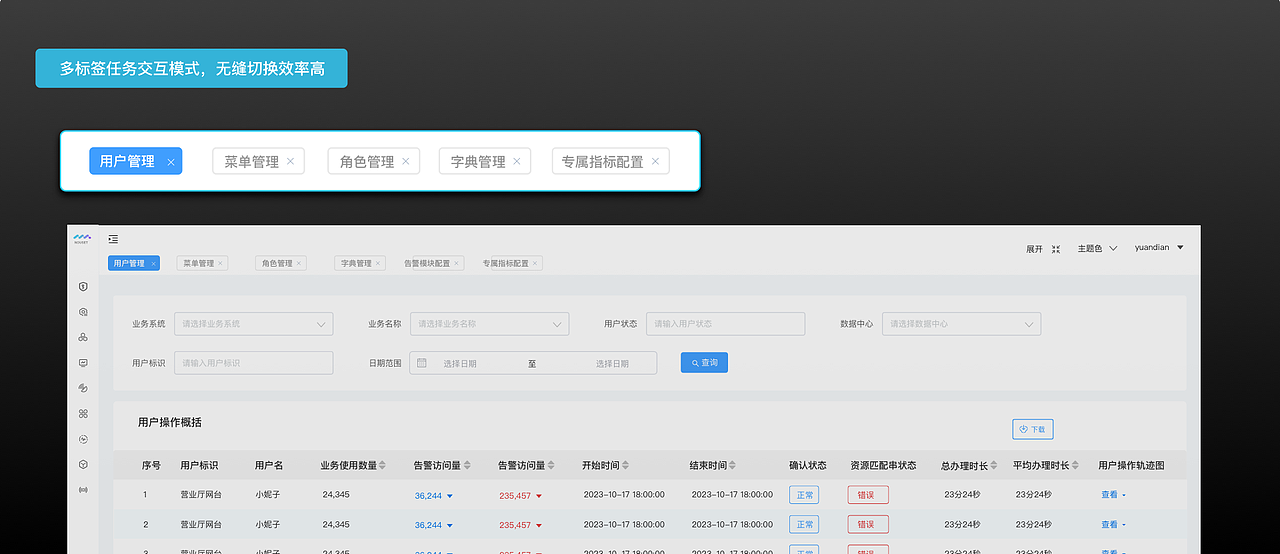Click the 查看 link in row 1
The image size is (1280, 554).
click(1109, 495)
